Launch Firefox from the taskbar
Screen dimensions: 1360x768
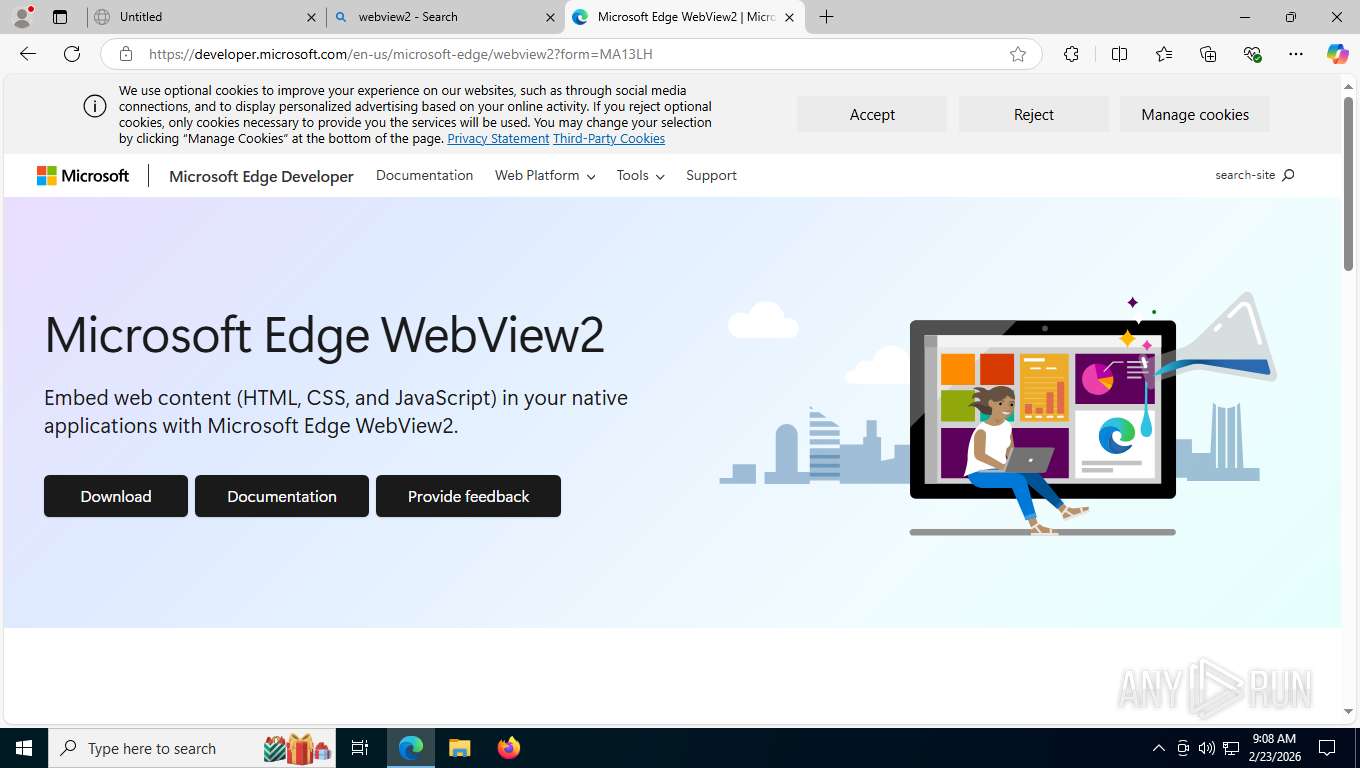[509, 748]
